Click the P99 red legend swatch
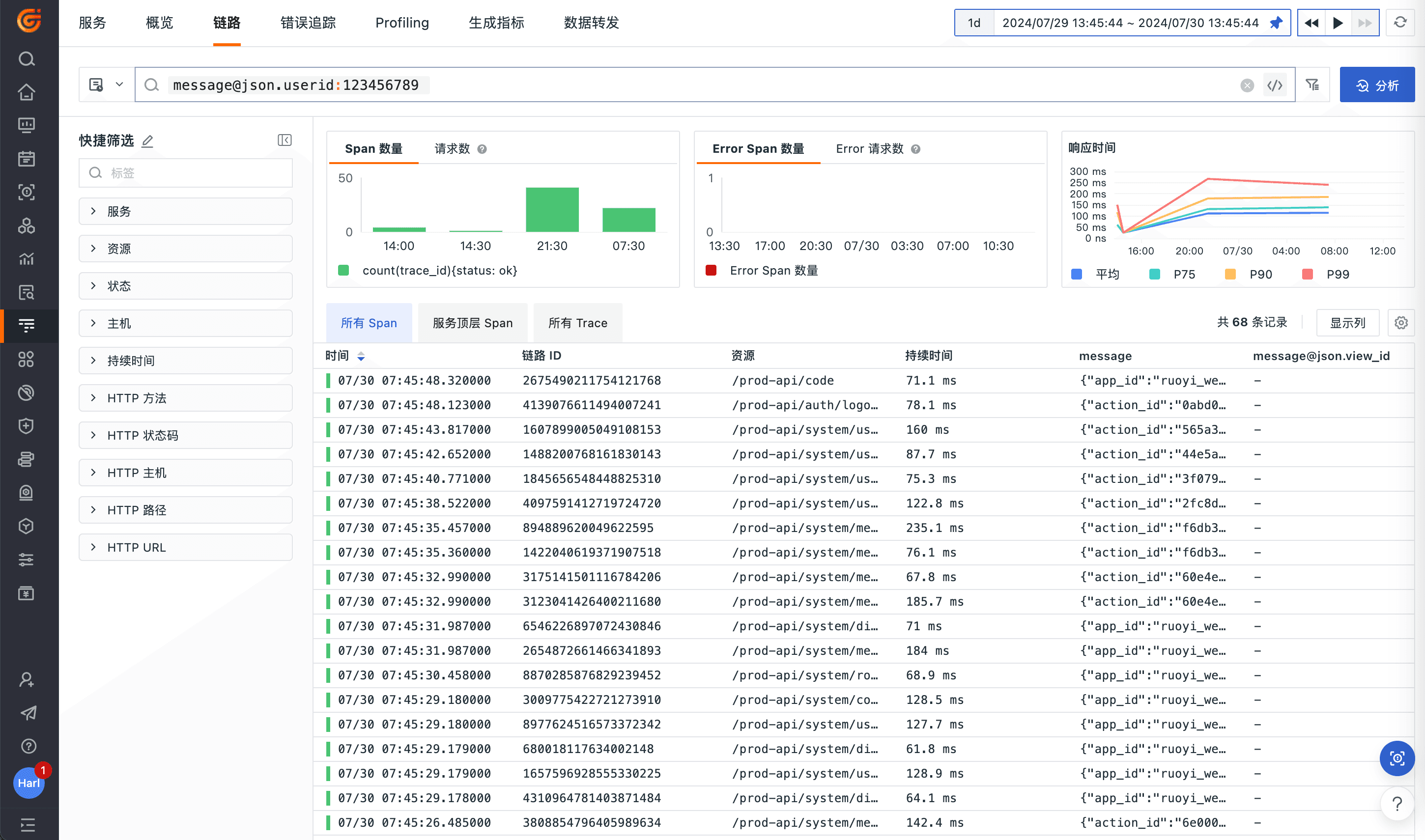The image size is (1425, 840). (1308, 275)
